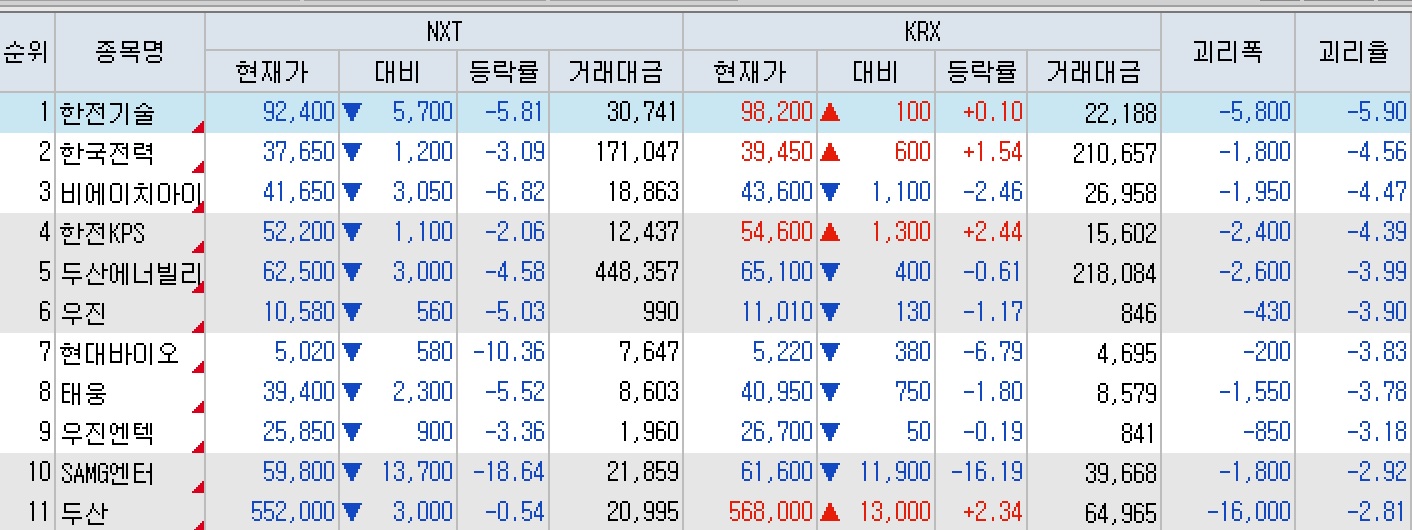The image size is (1412, 530).
Task: Click NXT trading value 171,047
Action: click(x=636, y=152)
